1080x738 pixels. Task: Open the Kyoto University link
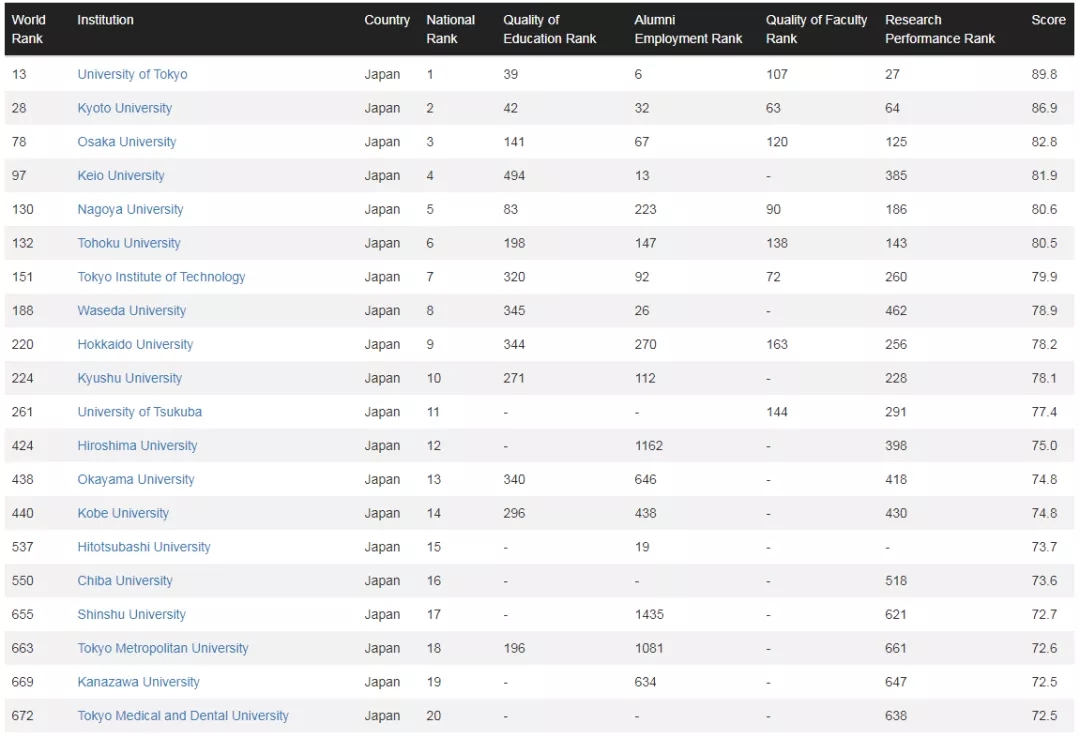125,108
